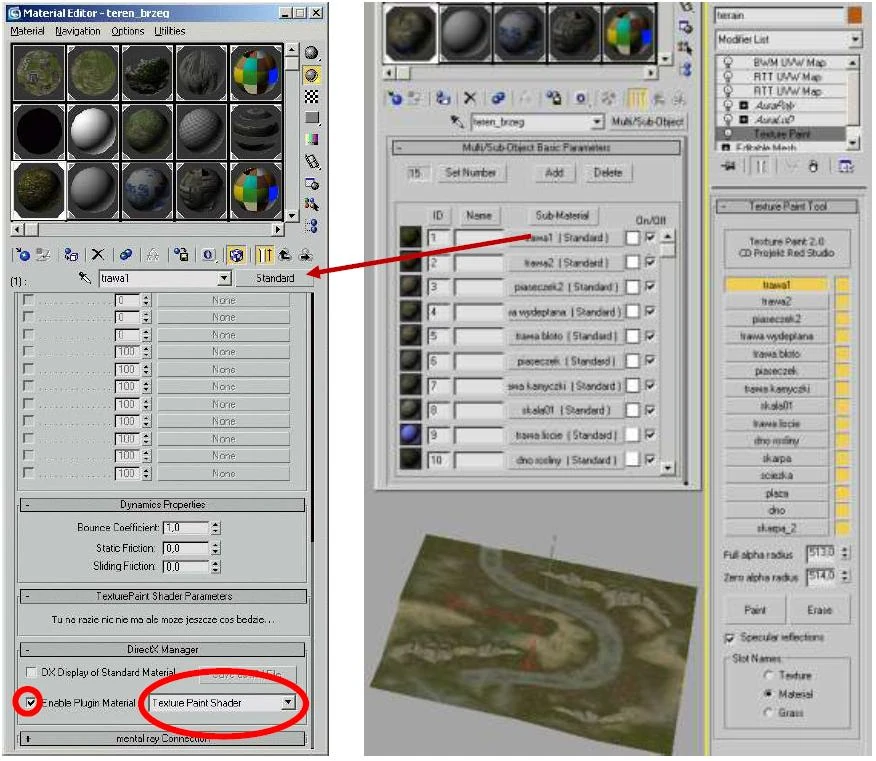Click orange object color swatch beside terrain
Image resolution: width=876 pixels, height=761 pixels.
tap(855, 15)
